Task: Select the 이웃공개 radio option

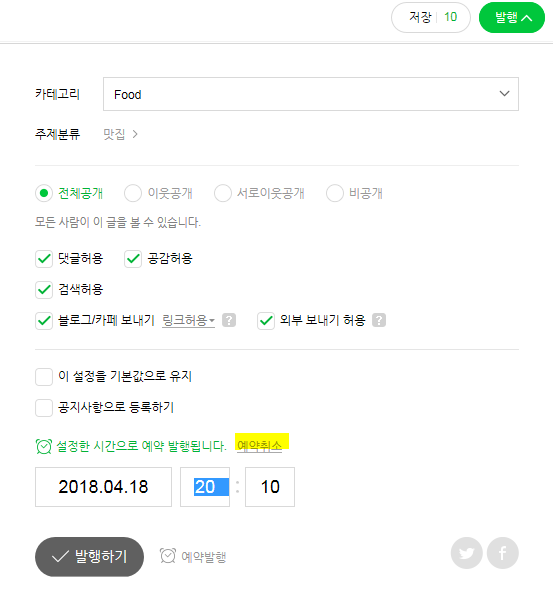Action: point(133,193)
